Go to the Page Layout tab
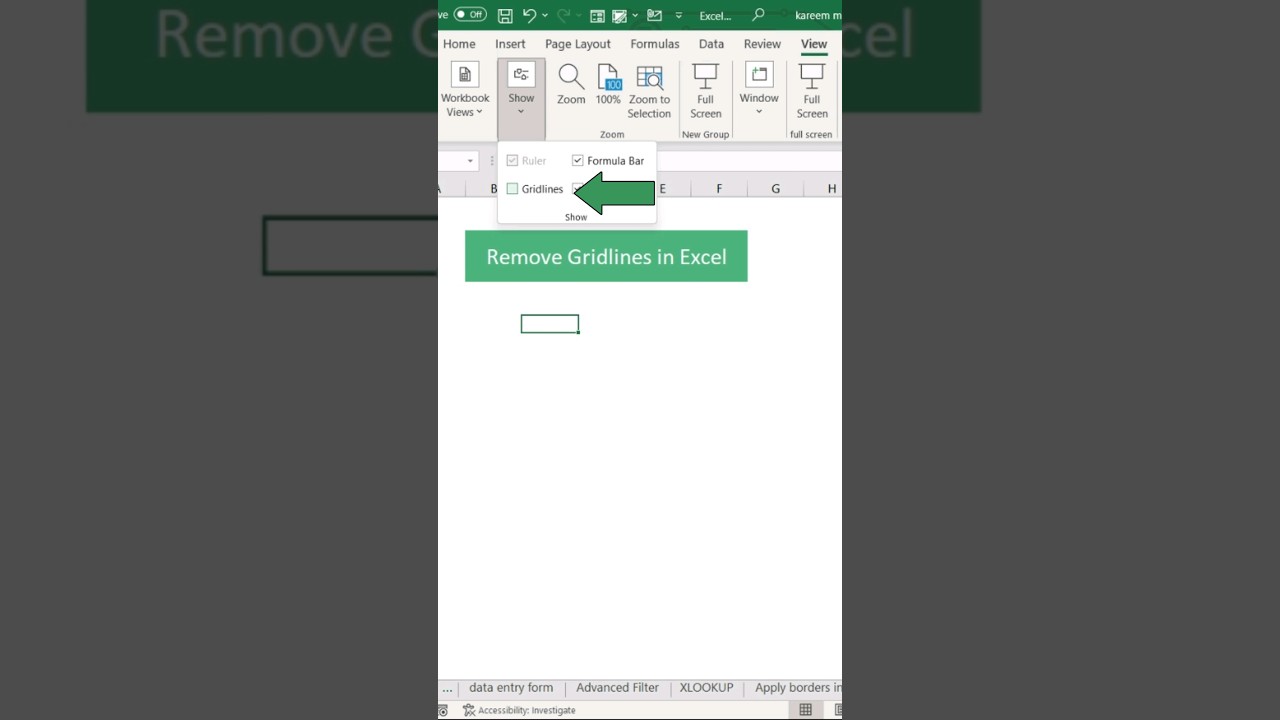 point(578,44)
